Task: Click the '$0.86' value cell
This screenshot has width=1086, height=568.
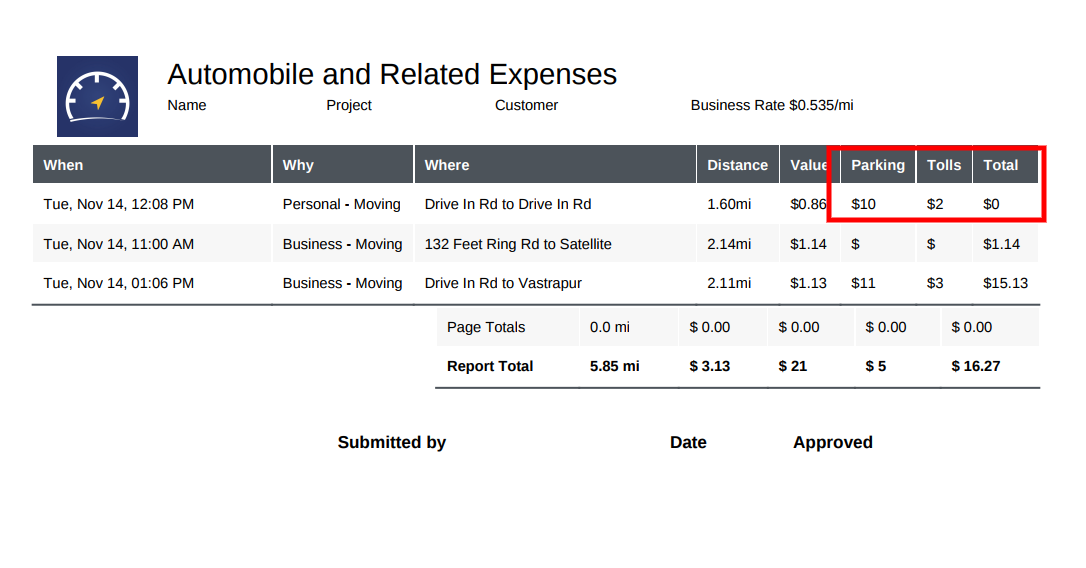Action: tap(808, 204)
